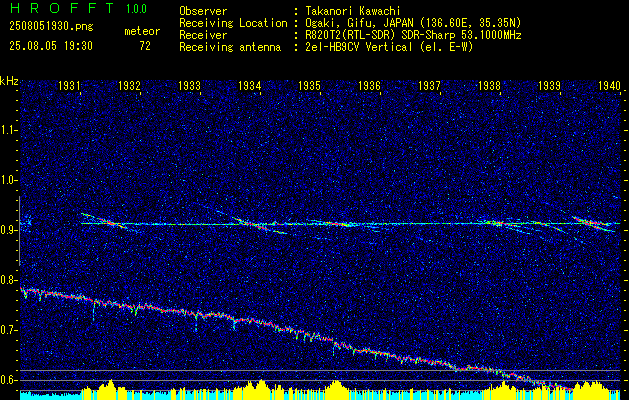Click the R820T2(RTL-SDR) SDR-Sharp receiver text

point(413,35)
